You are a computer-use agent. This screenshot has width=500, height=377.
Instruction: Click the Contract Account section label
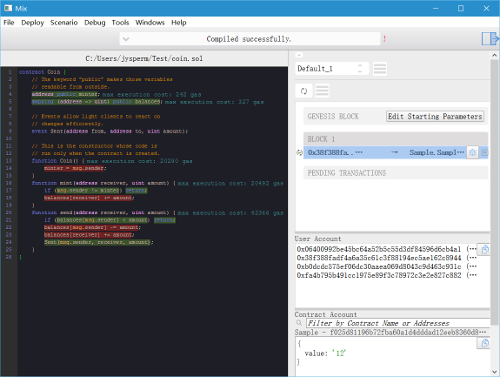[x=326, y=314]
